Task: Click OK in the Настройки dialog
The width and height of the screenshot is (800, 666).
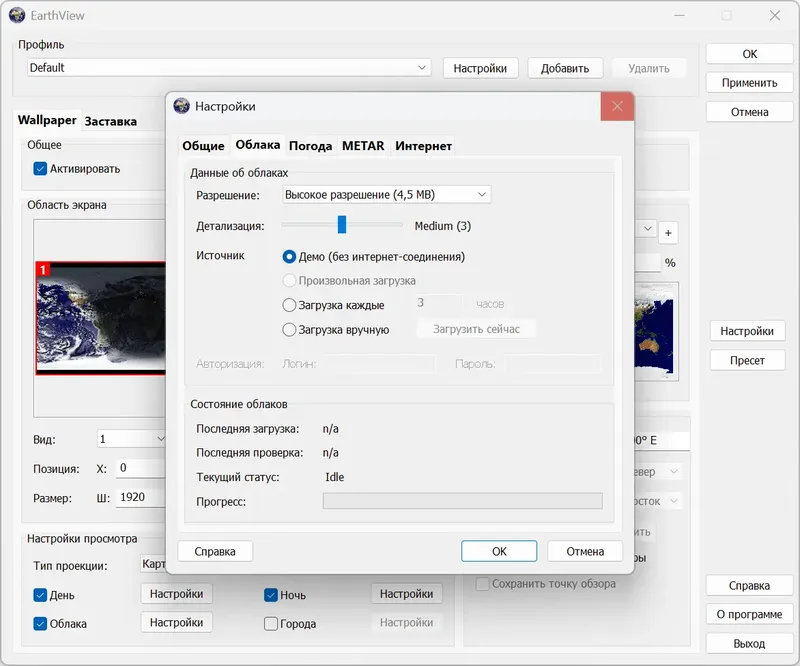Action: 499,551
